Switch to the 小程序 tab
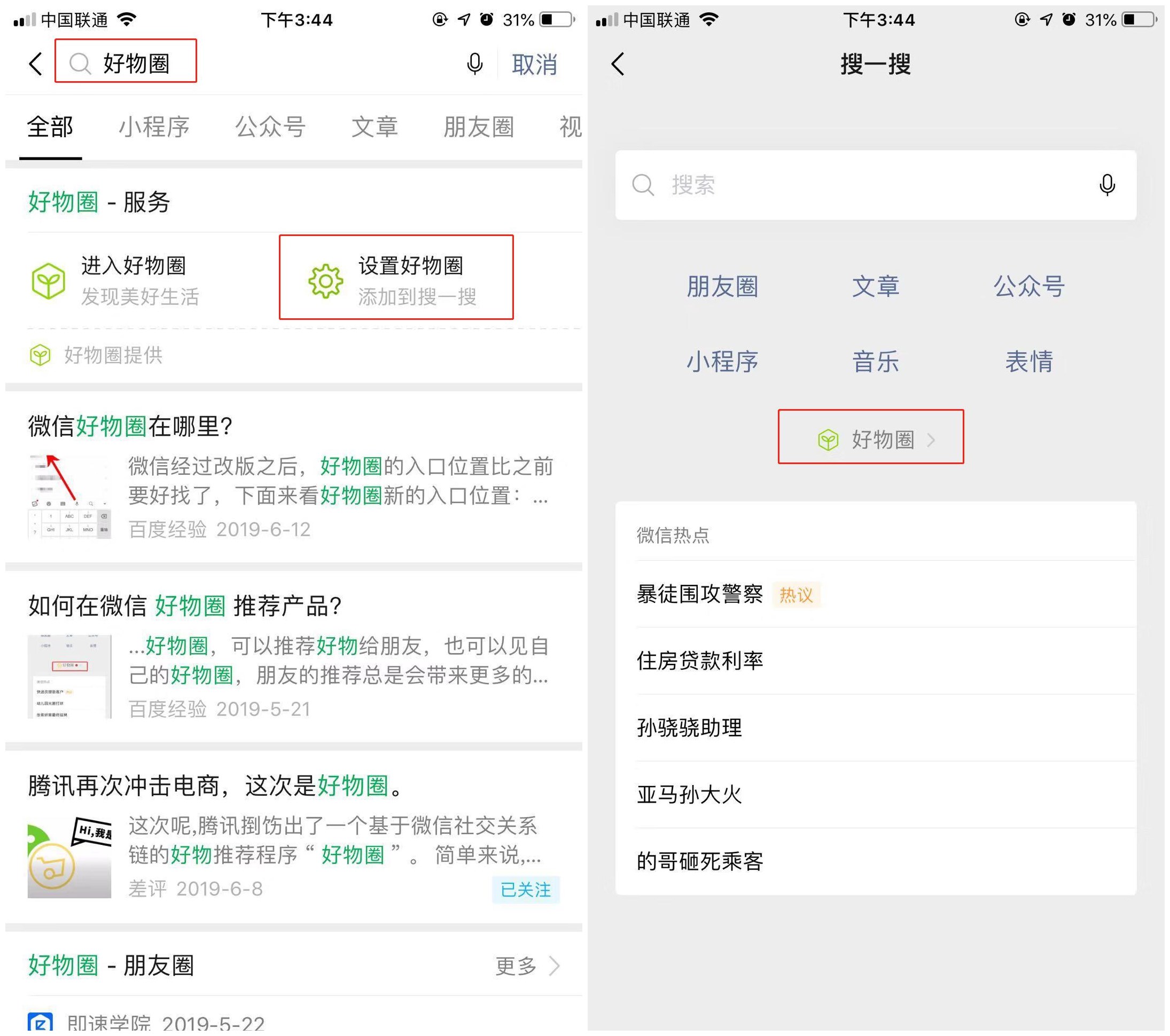 pyautogui.click(x=154, y=127)
